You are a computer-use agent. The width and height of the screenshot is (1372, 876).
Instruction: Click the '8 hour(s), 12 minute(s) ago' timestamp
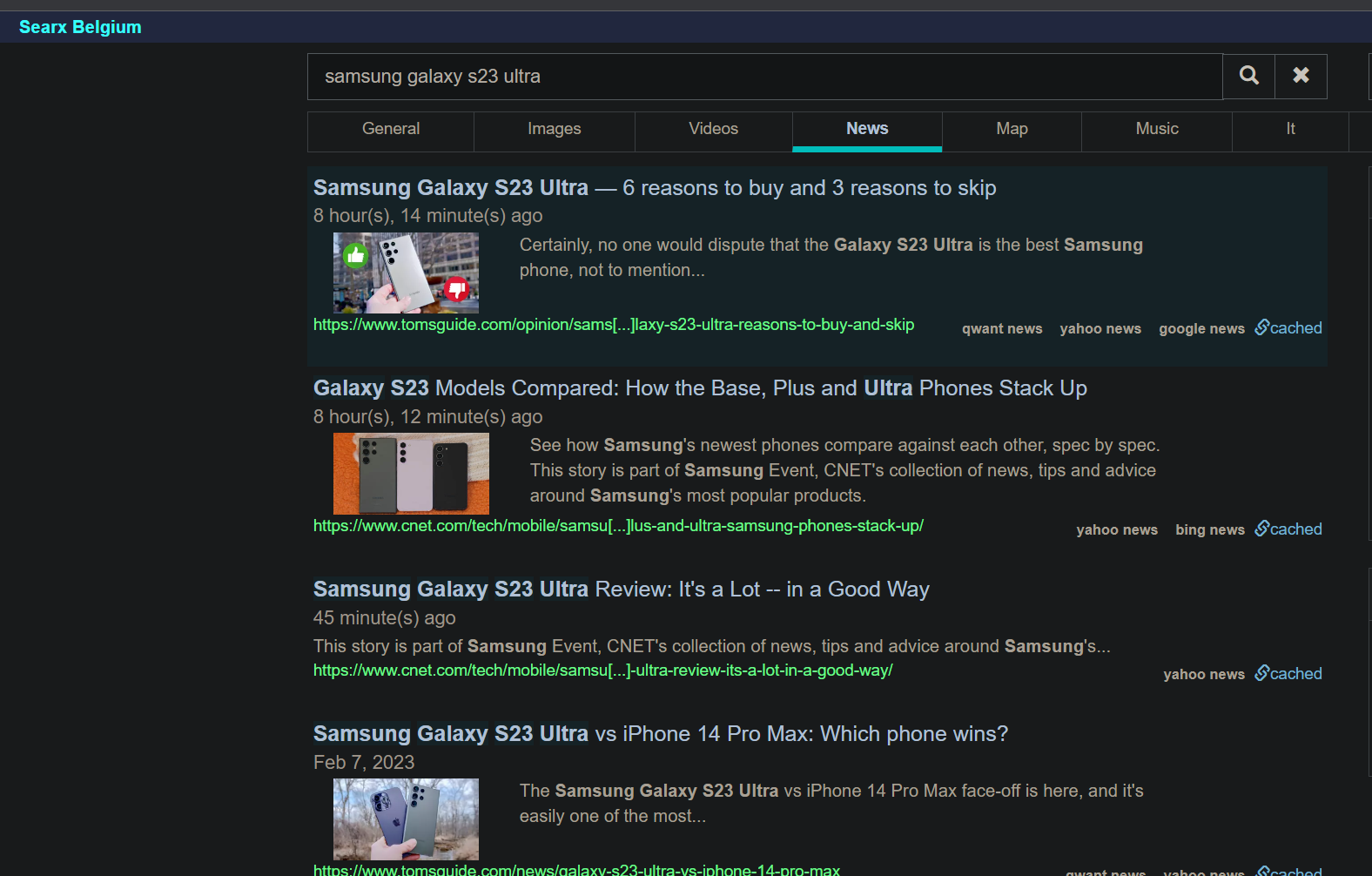point(428,417)
